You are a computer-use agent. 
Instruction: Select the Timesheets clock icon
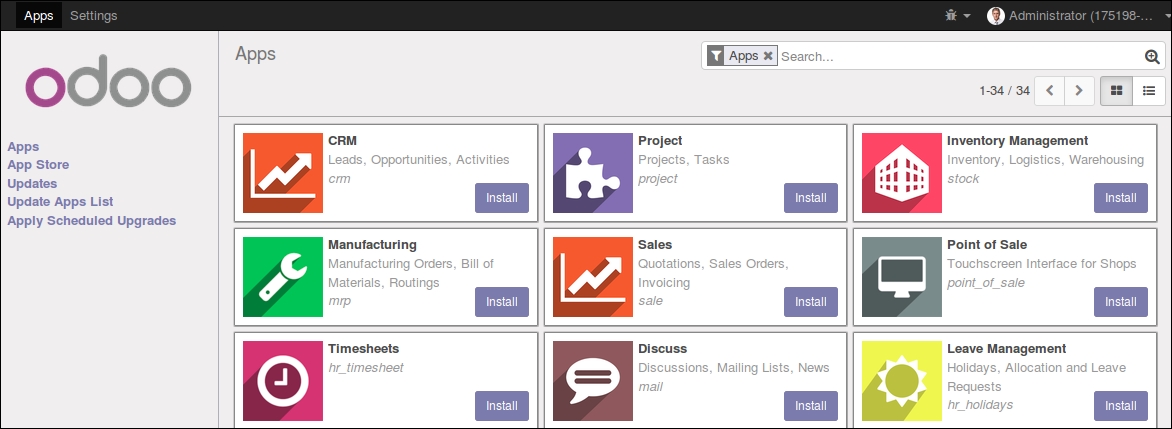point(283,381)
